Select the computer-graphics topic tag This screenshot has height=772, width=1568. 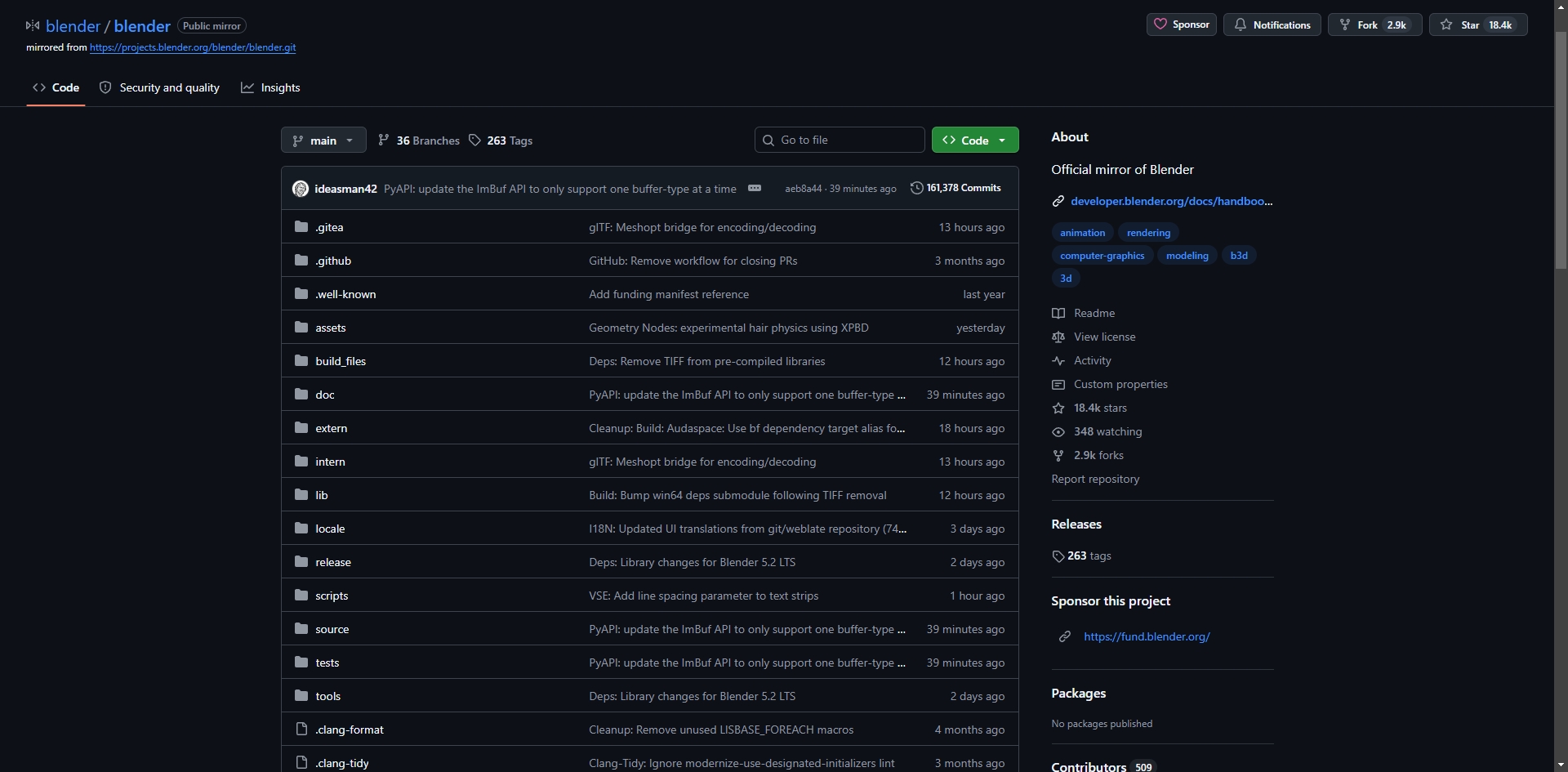coord(1102,256)
